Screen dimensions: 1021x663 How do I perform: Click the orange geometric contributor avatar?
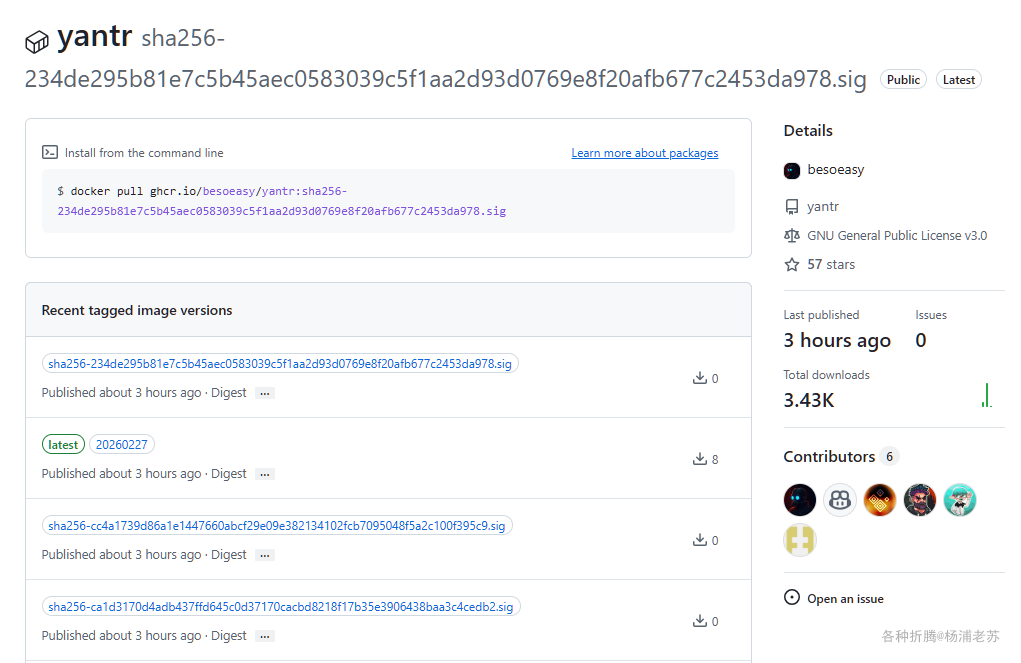(880, 499)
